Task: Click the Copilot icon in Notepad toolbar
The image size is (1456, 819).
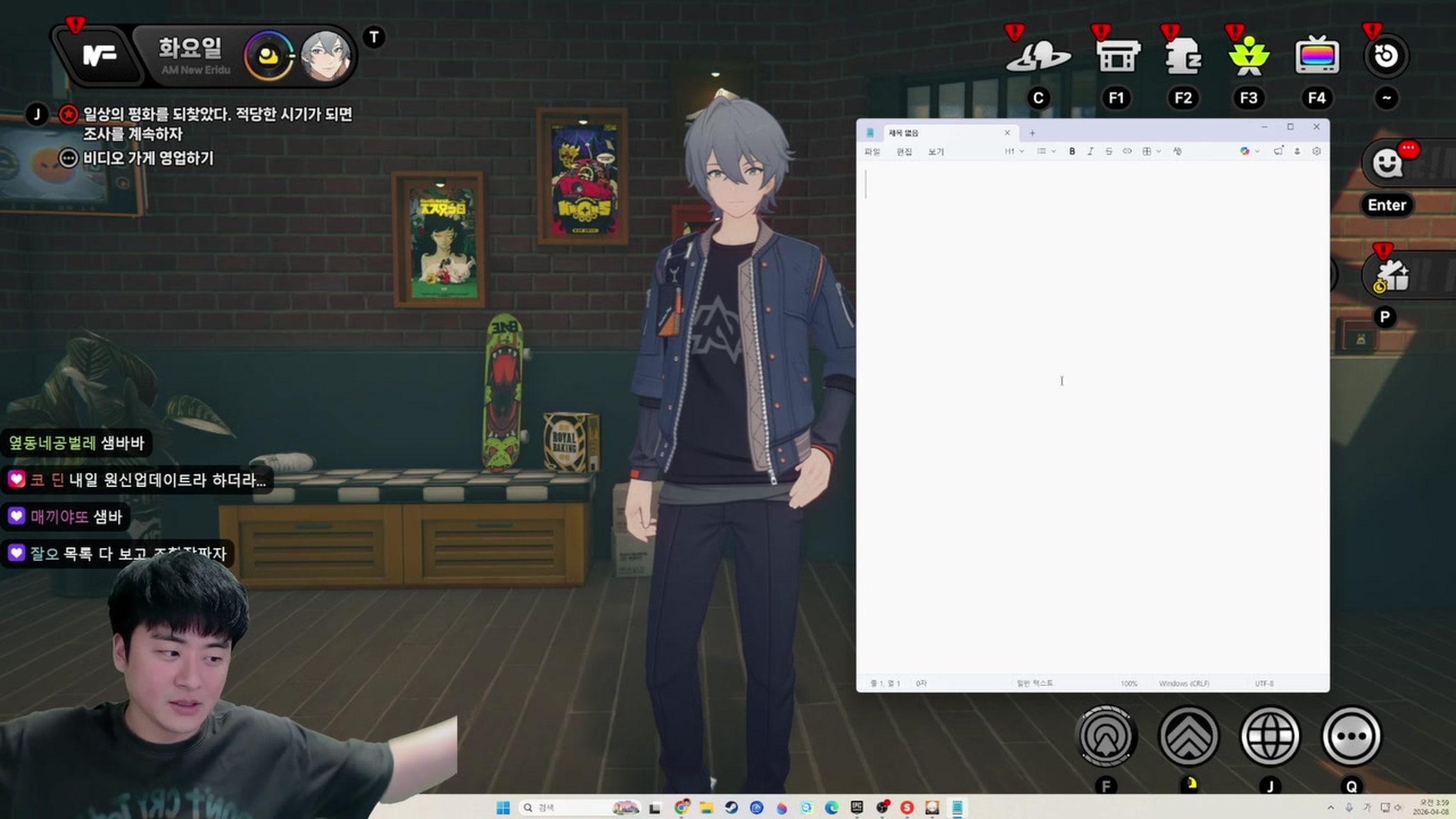Action: (x=1245, y=152)
